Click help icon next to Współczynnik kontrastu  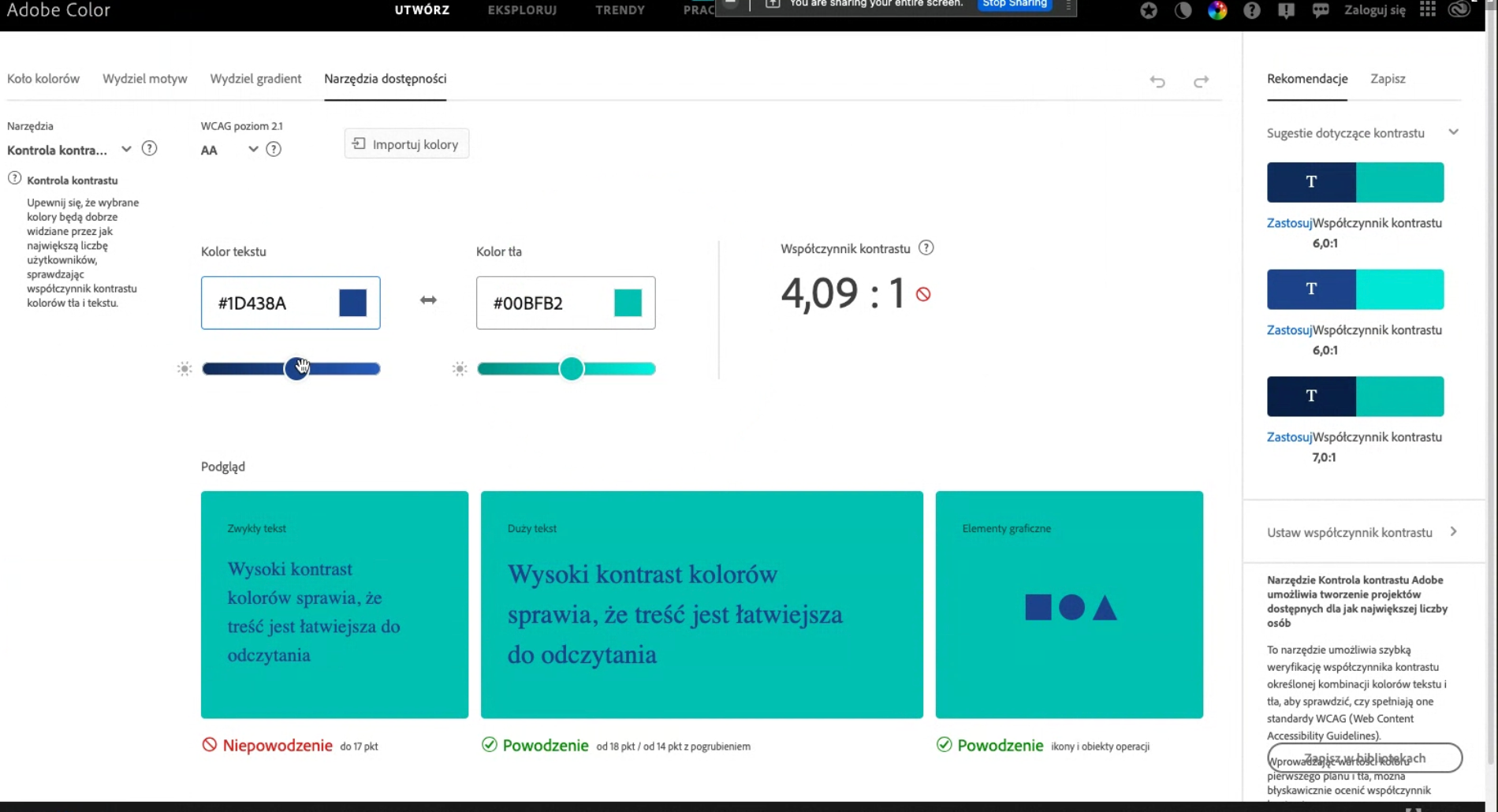click(x=926, y=248)
